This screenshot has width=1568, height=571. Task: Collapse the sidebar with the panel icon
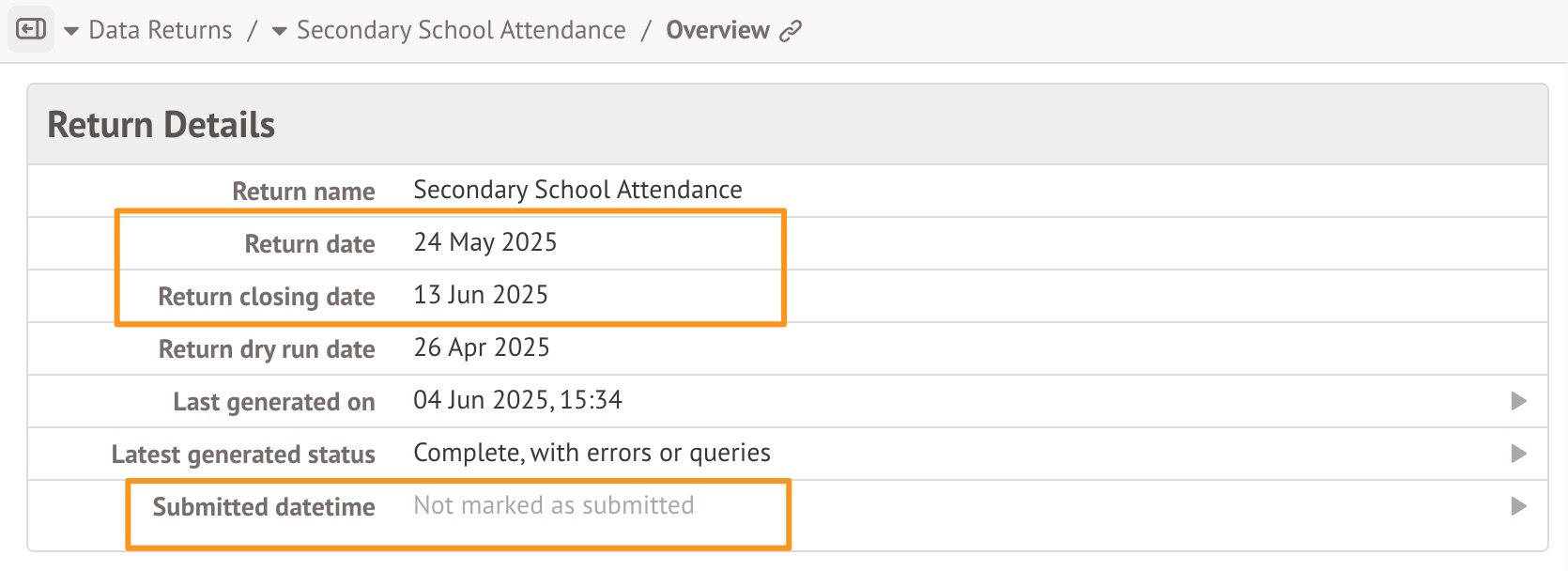[31, 30]
